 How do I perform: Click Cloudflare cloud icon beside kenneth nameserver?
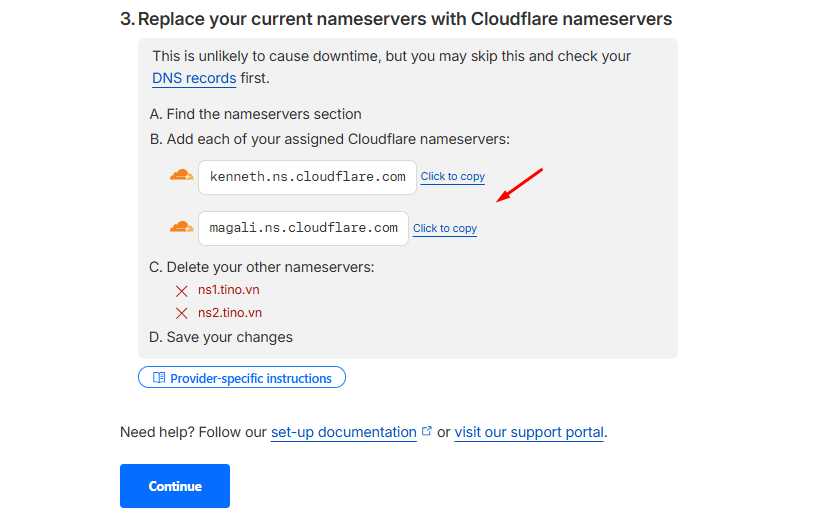point(181,175)
